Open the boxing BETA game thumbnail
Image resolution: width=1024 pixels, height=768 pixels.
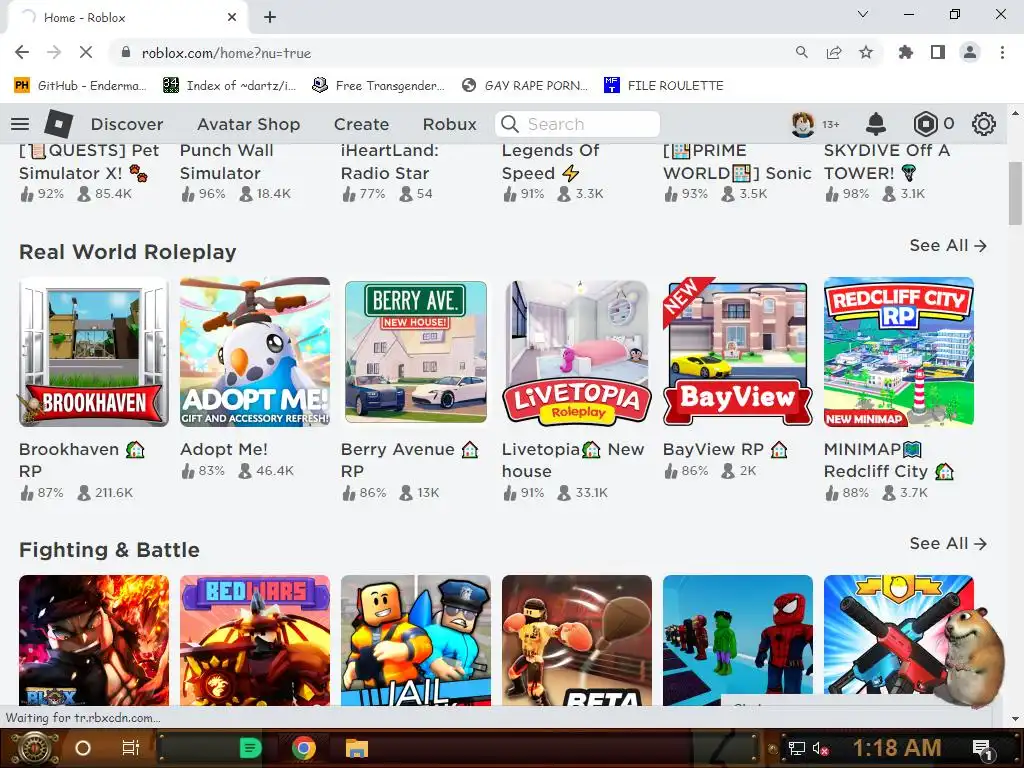(577, 640)
